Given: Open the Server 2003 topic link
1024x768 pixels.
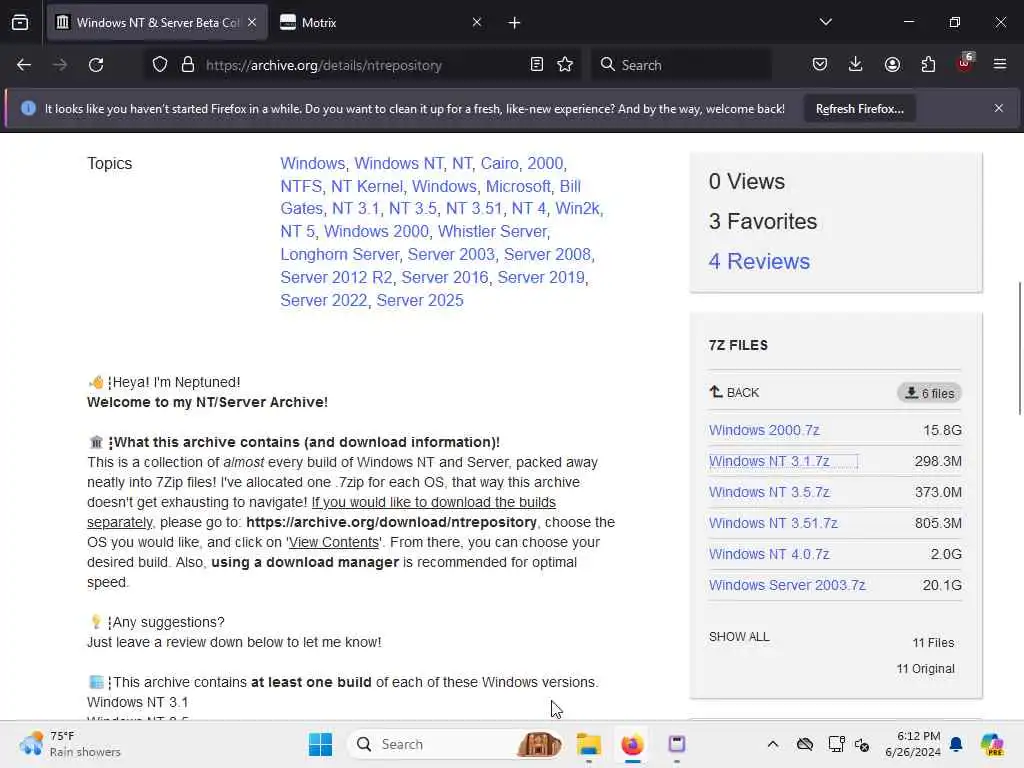Looking at the screenshot, I should [451, 254].
